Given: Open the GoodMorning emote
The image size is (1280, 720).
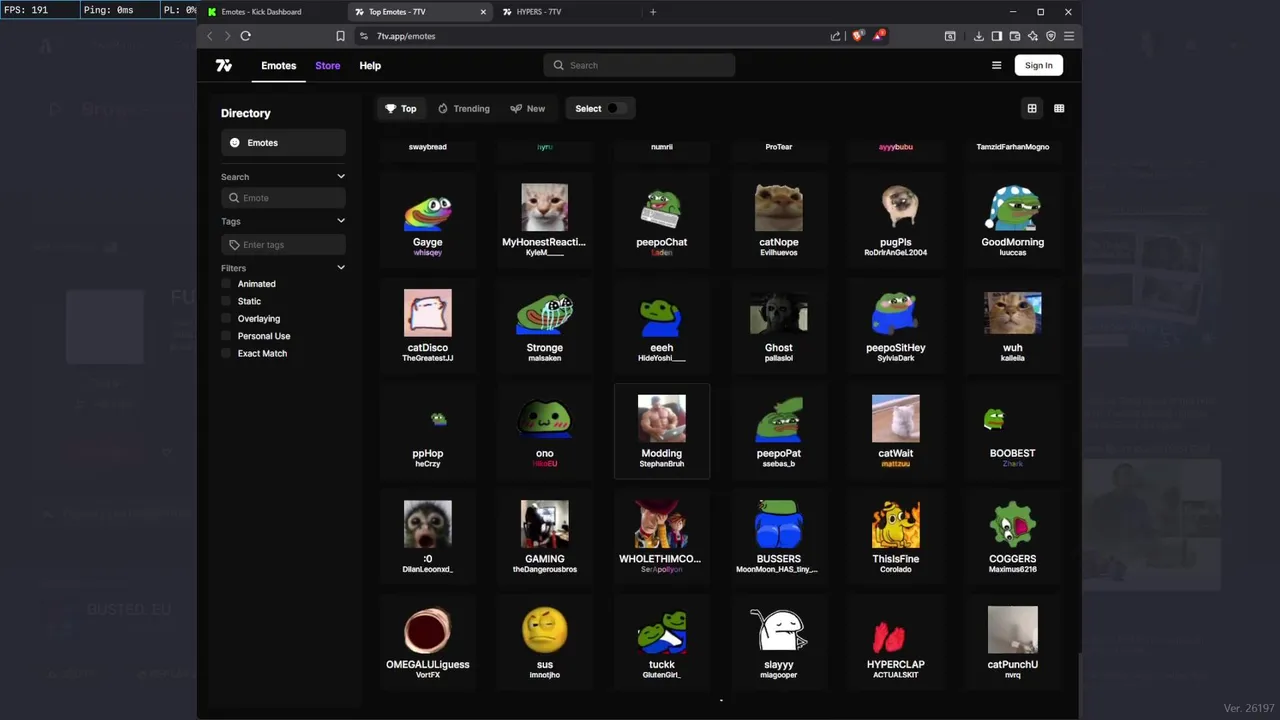Looking at the screenshot, I should [1013, 220].
